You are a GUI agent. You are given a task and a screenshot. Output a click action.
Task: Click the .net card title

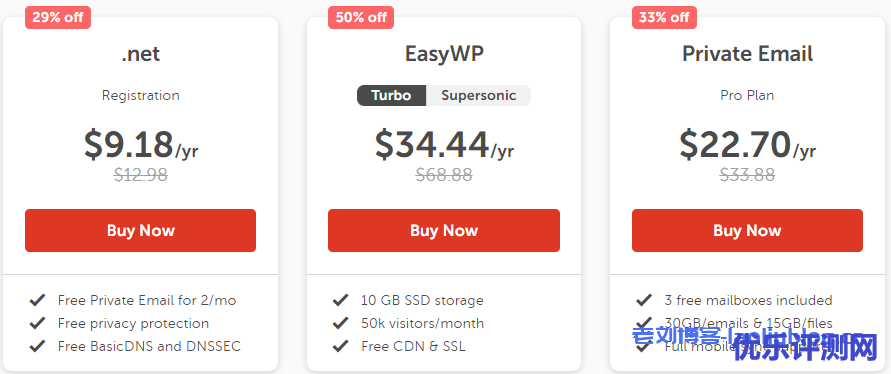pos(140,54)
